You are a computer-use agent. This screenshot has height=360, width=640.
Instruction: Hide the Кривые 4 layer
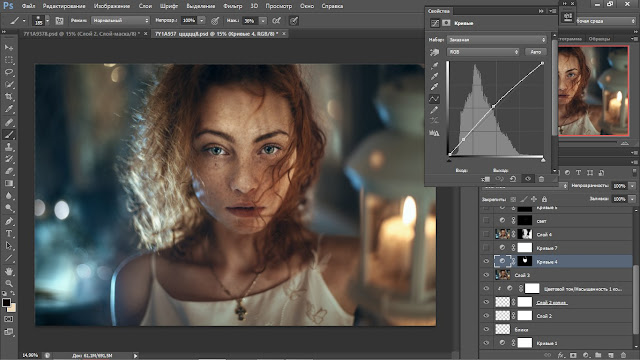point(486,261)
